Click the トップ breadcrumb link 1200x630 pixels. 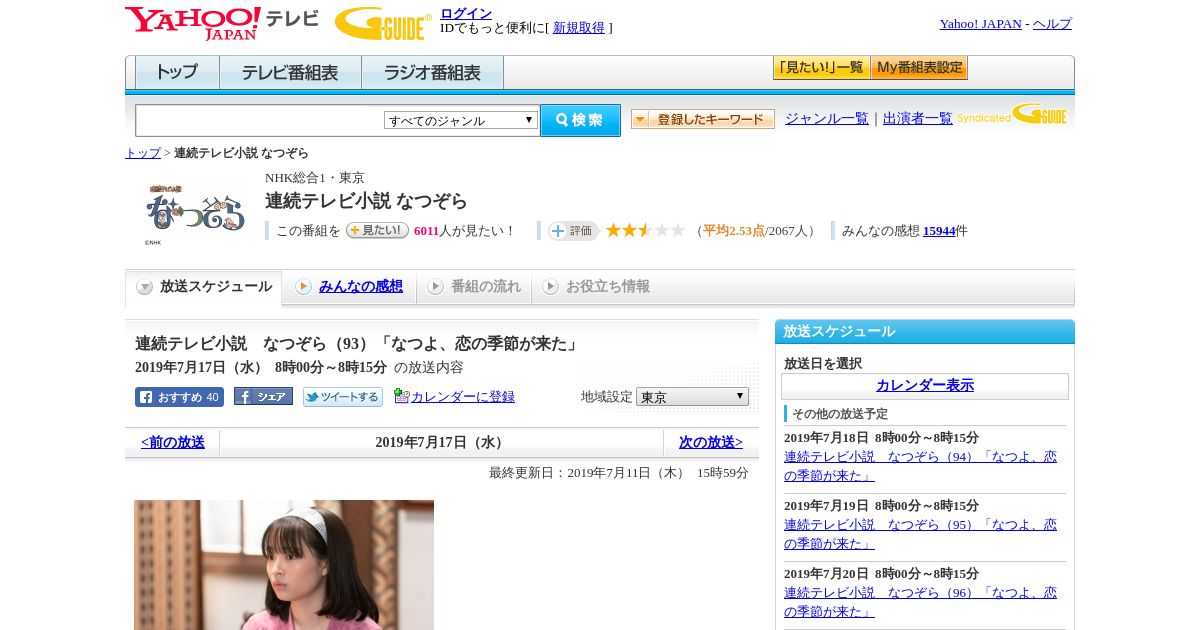tap(143, 153)
